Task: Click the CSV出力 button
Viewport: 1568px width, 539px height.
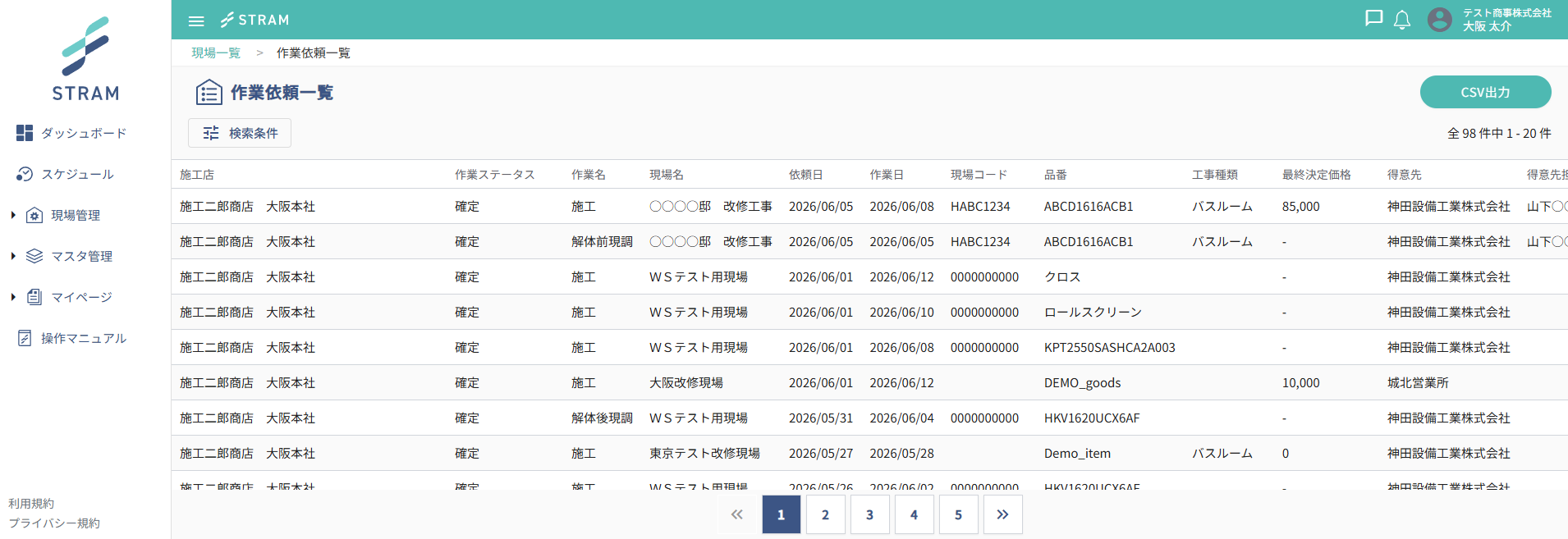Action: click(1485, 92)
